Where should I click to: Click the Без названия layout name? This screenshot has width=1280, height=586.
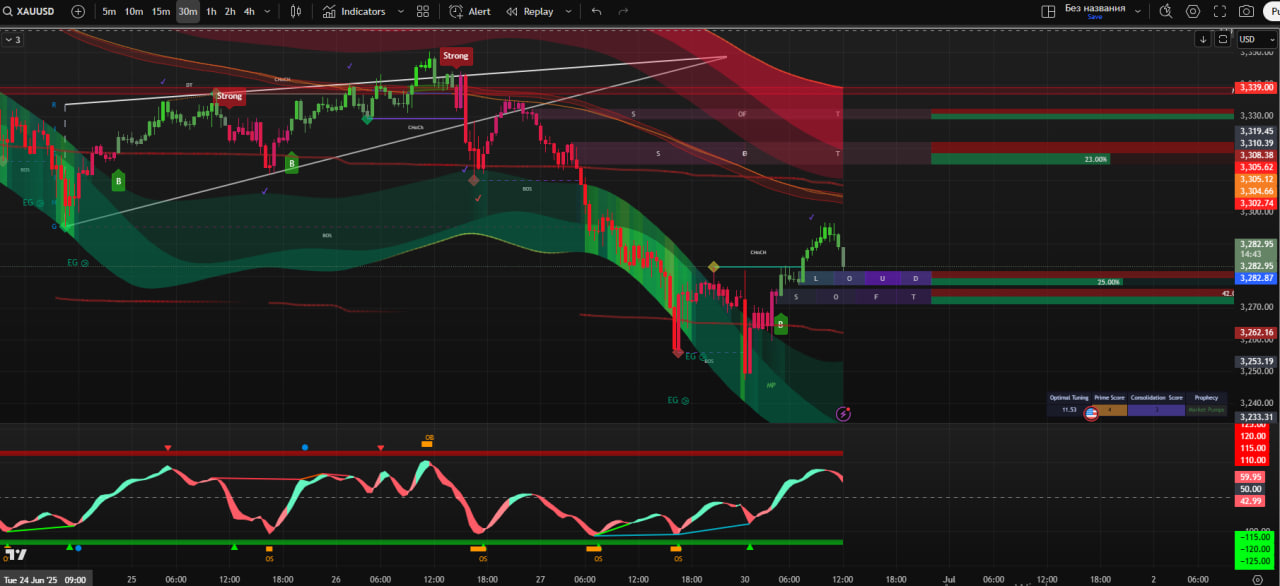click(x=1095, y=8)
